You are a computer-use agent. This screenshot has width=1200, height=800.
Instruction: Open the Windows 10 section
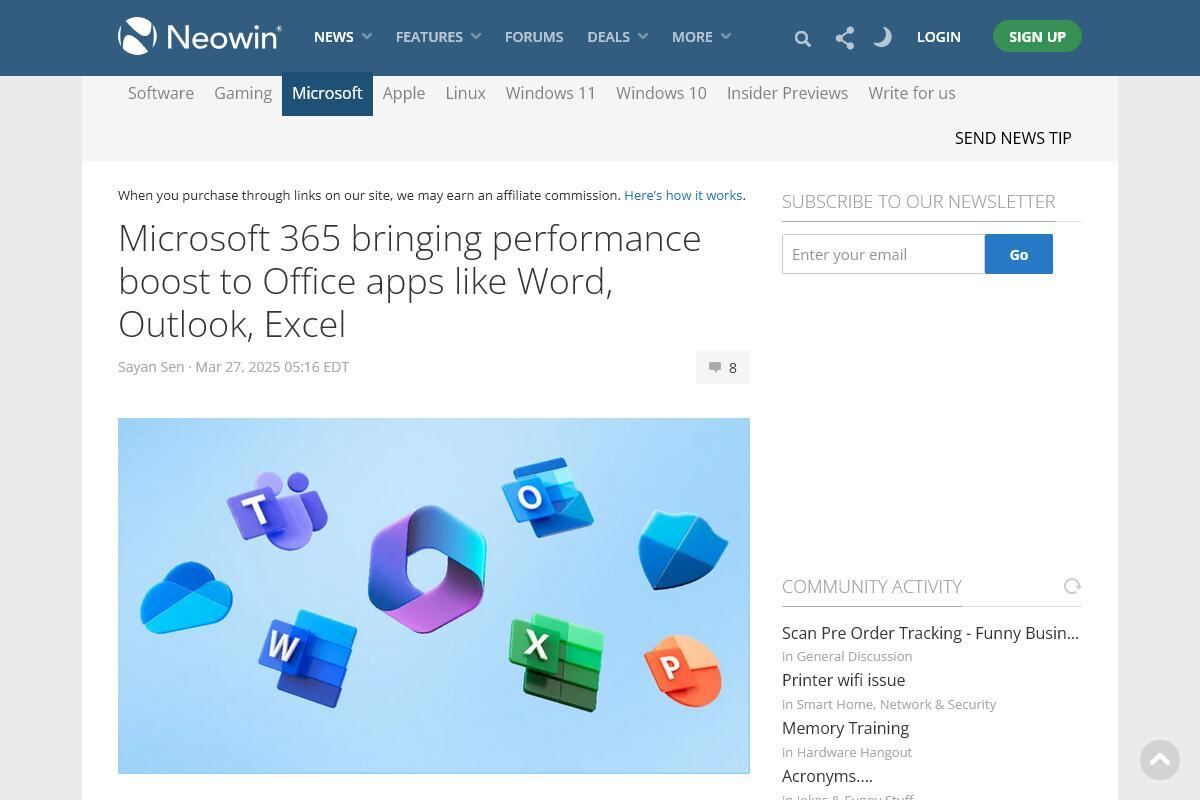[661, 93]
